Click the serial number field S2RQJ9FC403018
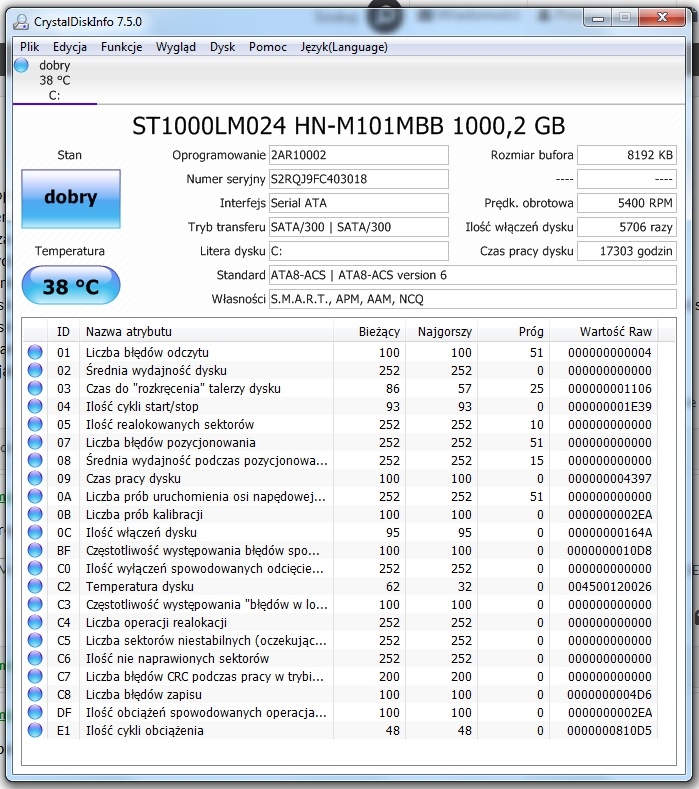 point(359,179)
